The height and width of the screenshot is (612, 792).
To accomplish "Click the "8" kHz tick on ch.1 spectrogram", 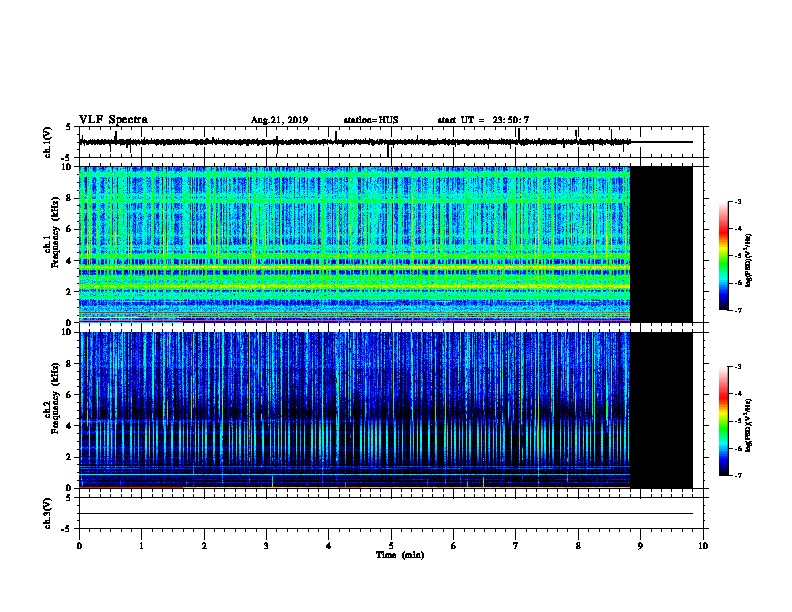I will [x=69, y=198].
